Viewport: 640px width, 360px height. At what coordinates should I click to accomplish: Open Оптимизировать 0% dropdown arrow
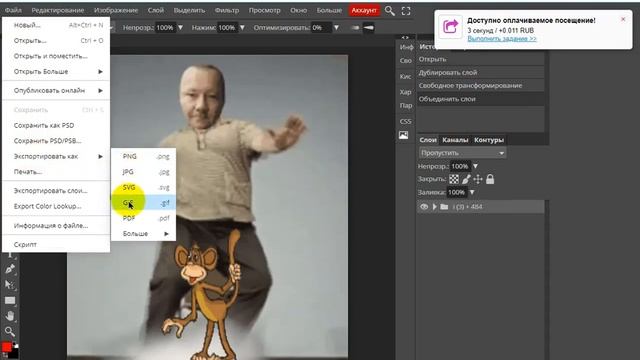point(336,28)
